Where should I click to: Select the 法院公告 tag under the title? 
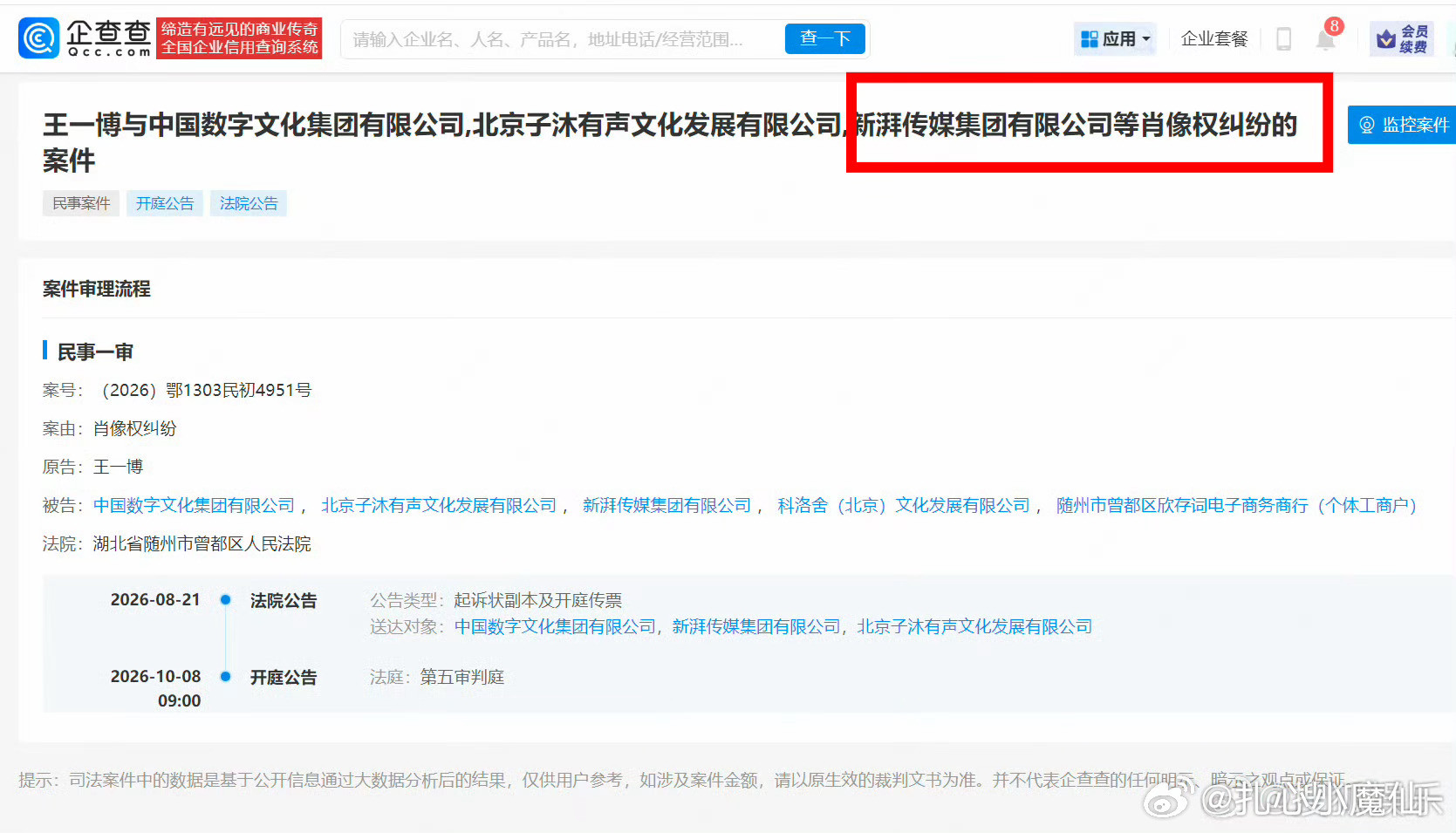tap(249, 203)
